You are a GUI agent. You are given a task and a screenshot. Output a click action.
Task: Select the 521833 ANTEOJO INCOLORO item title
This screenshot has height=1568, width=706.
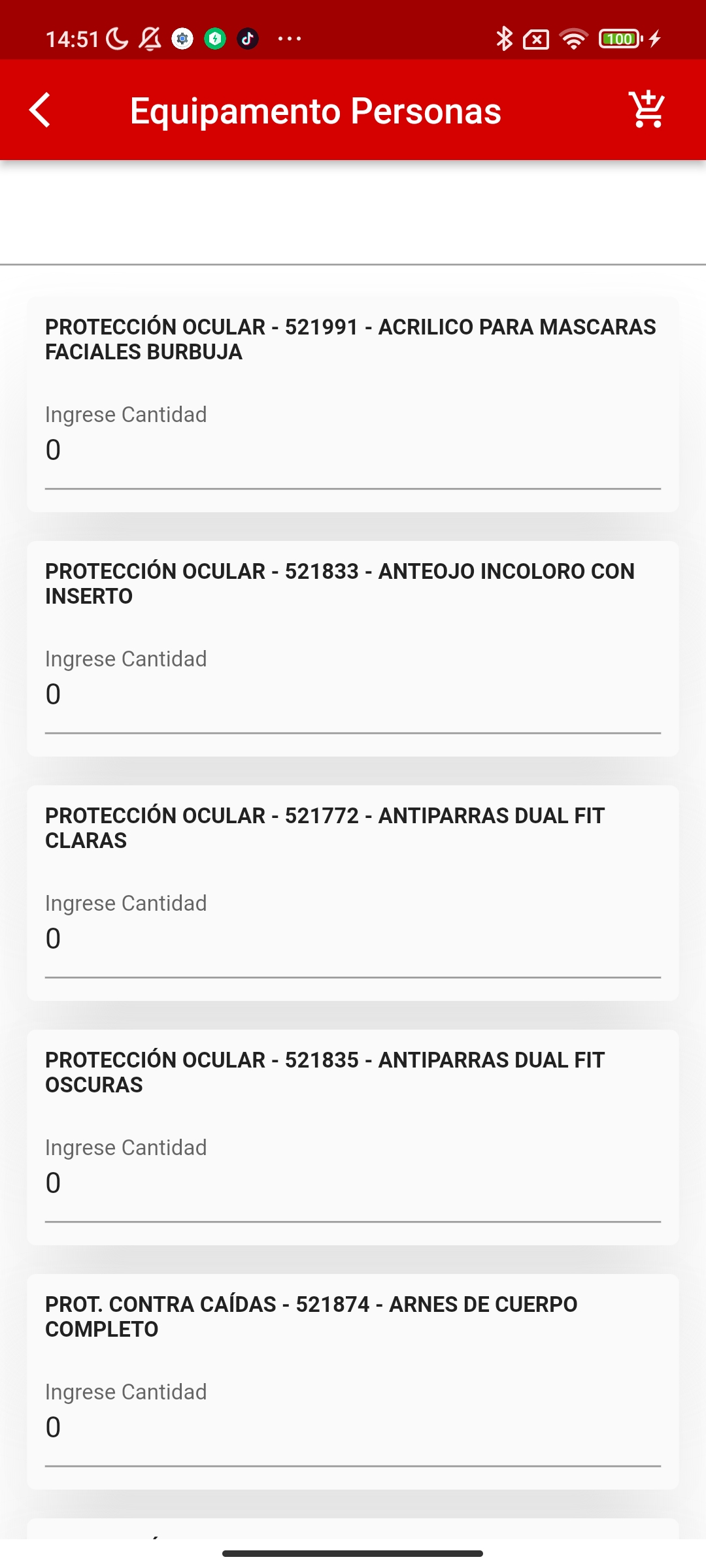(x=340, y=583)
